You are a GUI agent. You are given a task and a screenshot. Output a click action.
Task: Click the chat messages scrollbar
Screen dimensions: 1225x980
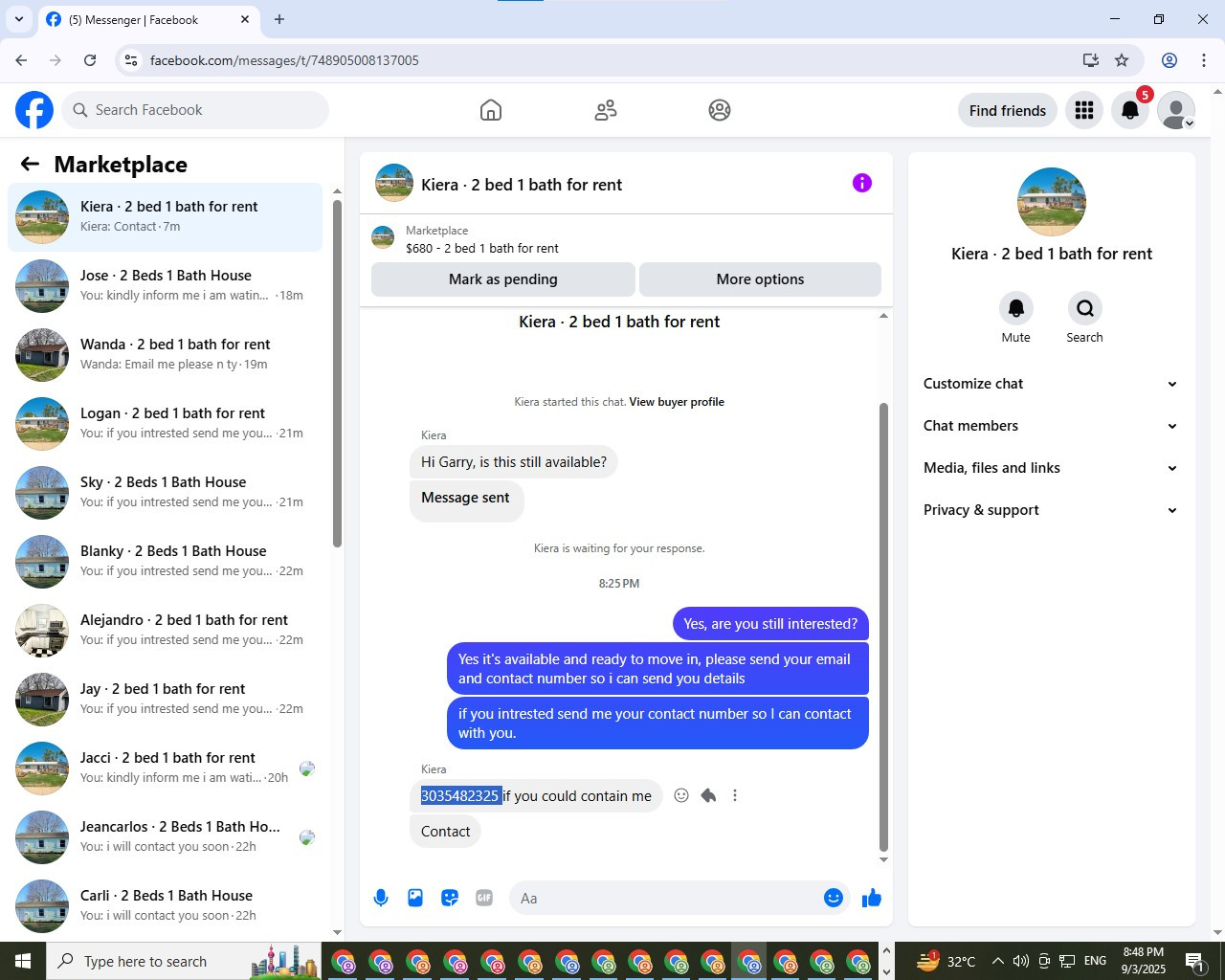tap(883, 627)
